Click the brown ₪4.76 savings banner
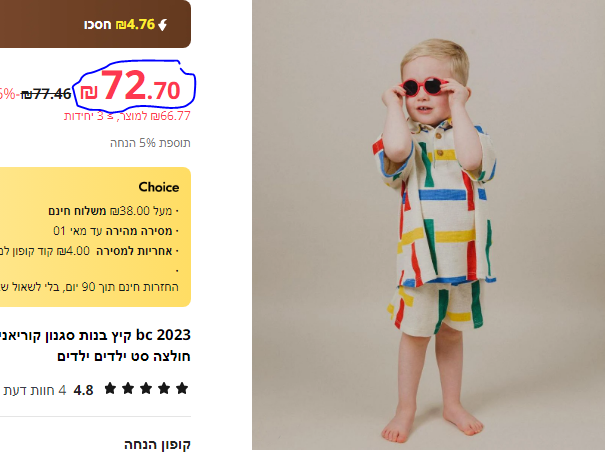Screen dimensions: 605x452 [x=95, y=24]
